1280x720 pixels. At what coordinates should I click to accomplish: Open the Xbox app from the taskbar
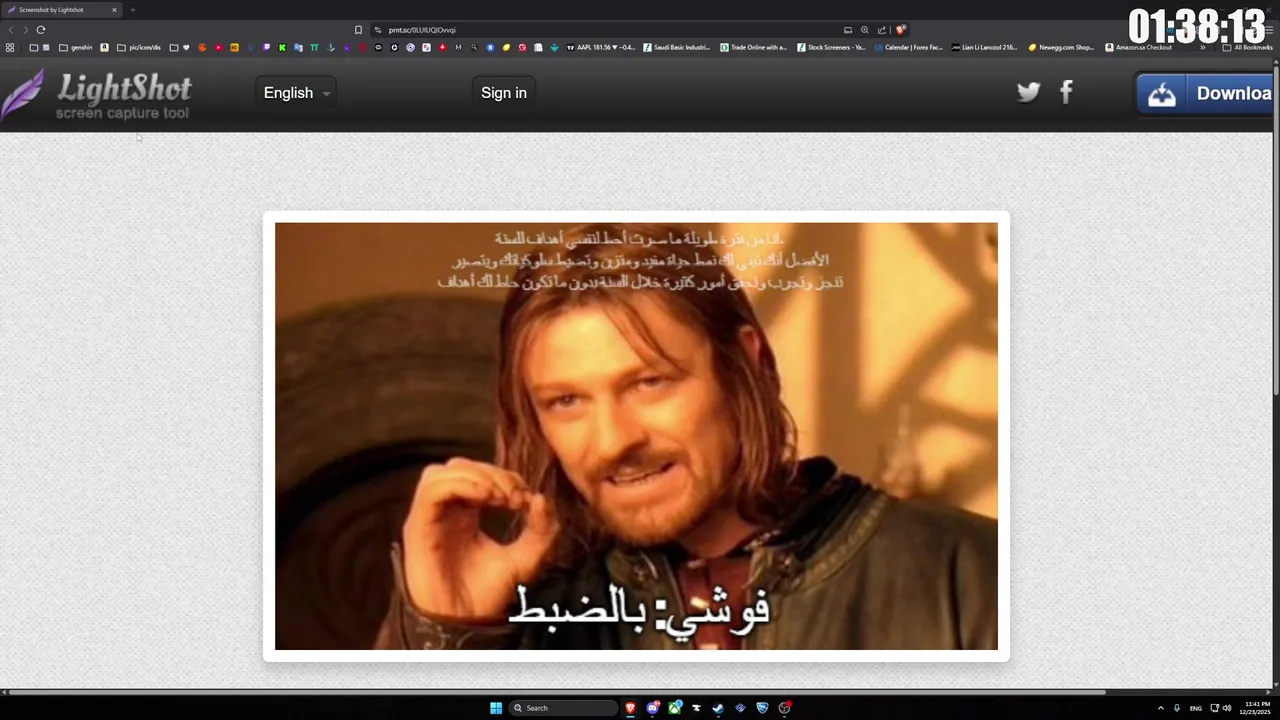(675, 708)
